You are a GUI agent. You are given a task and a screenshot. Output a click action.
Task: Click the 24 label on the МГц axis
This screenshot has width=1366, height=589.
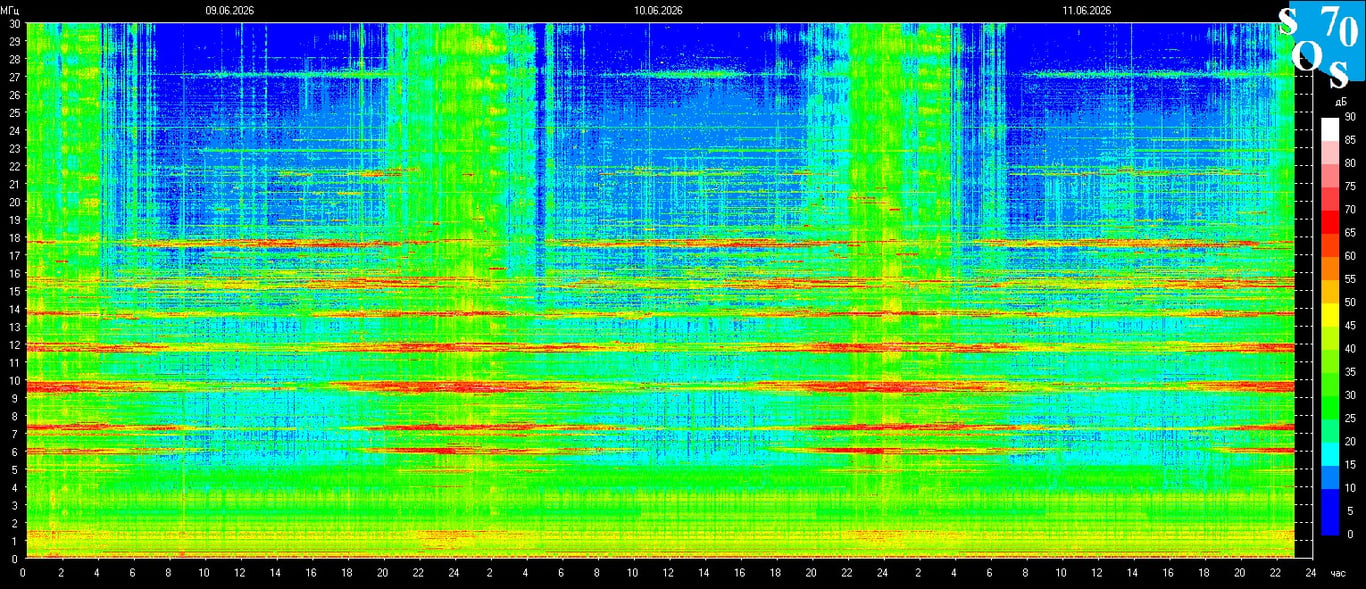coord(13,131)
